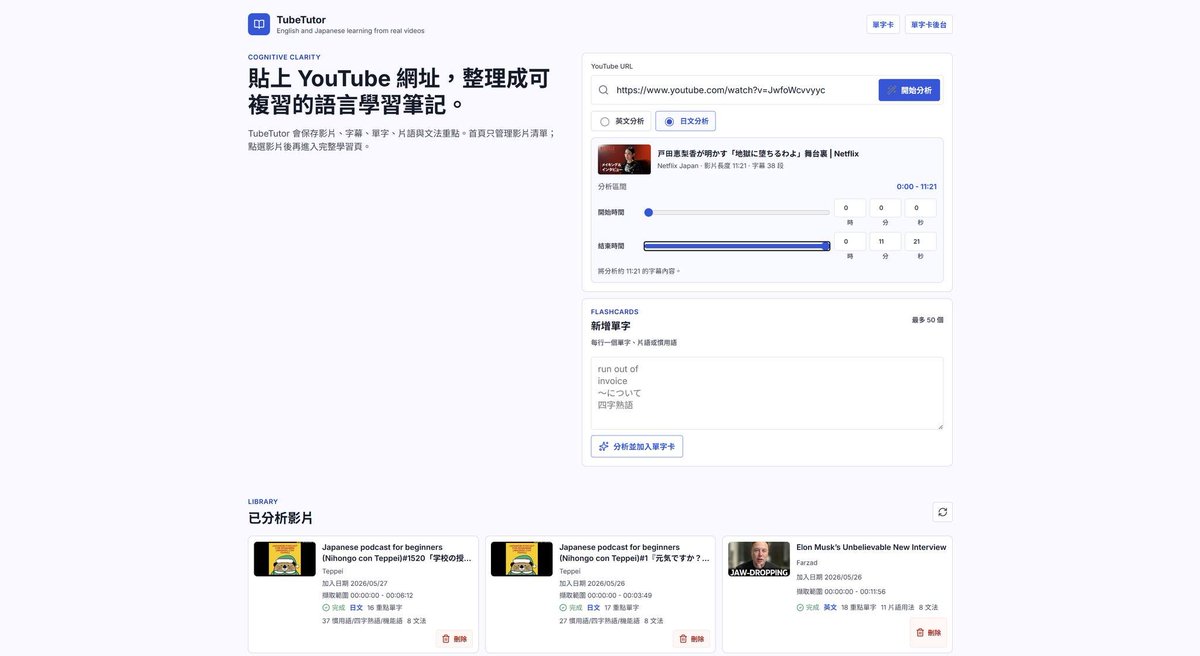Click the magnifier icon in URL field

(603, 90)
